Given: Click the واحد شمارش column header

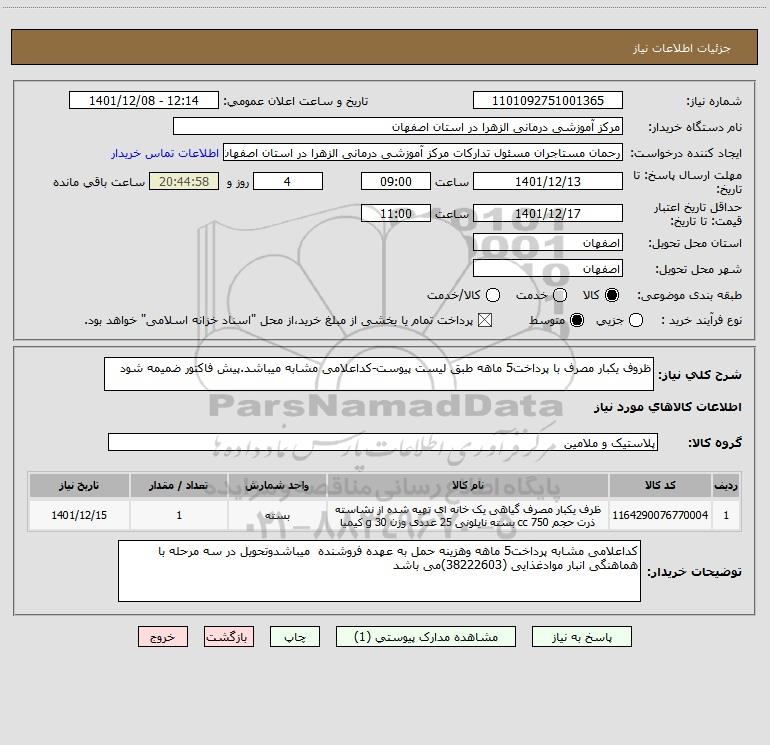Looking at the screenshot, I should coord(277,485).
